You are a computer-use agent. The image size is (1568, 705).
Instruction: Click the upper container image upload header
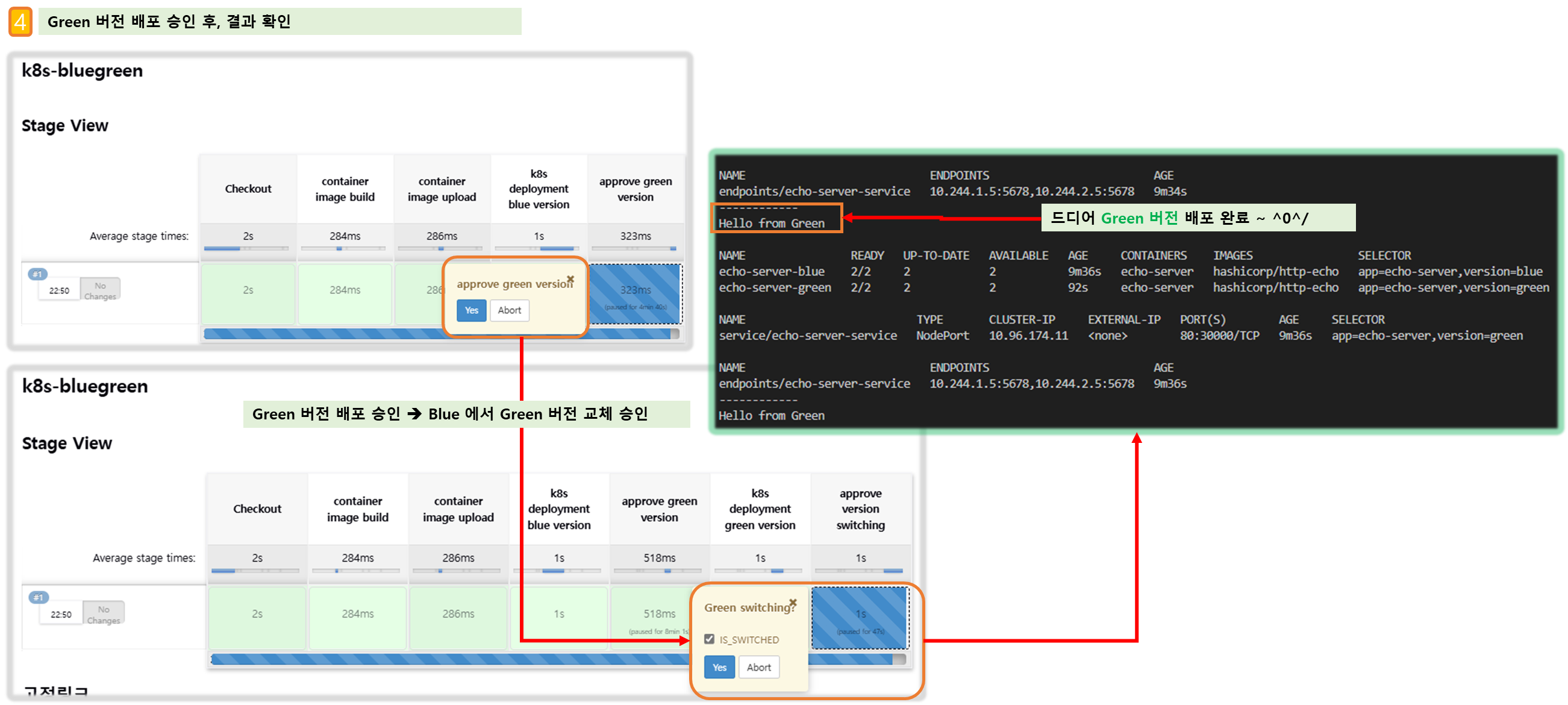point(442,189)
